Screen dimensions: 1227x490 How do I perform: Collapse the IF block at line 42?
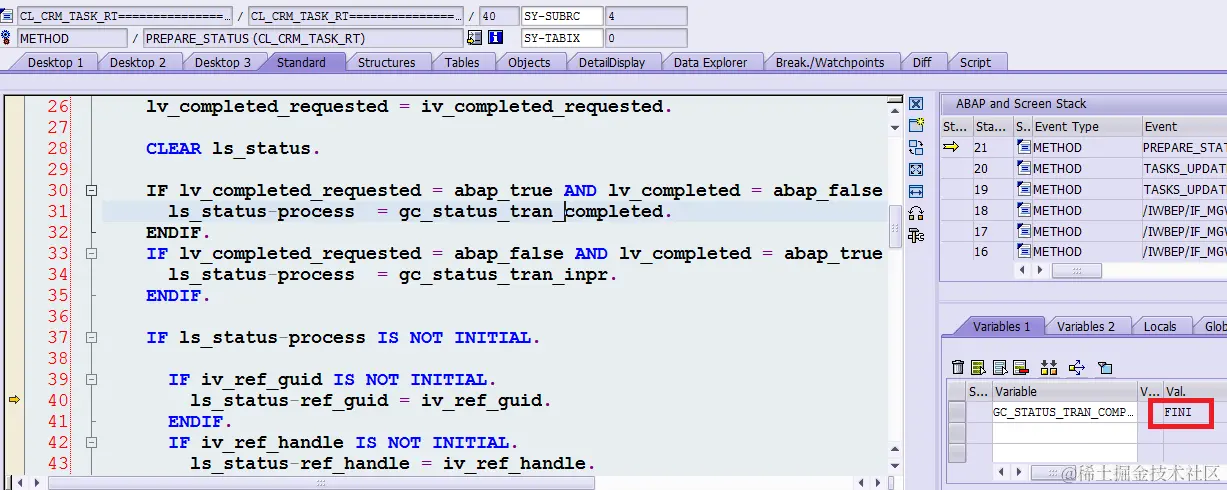click(x=92, y=442)
